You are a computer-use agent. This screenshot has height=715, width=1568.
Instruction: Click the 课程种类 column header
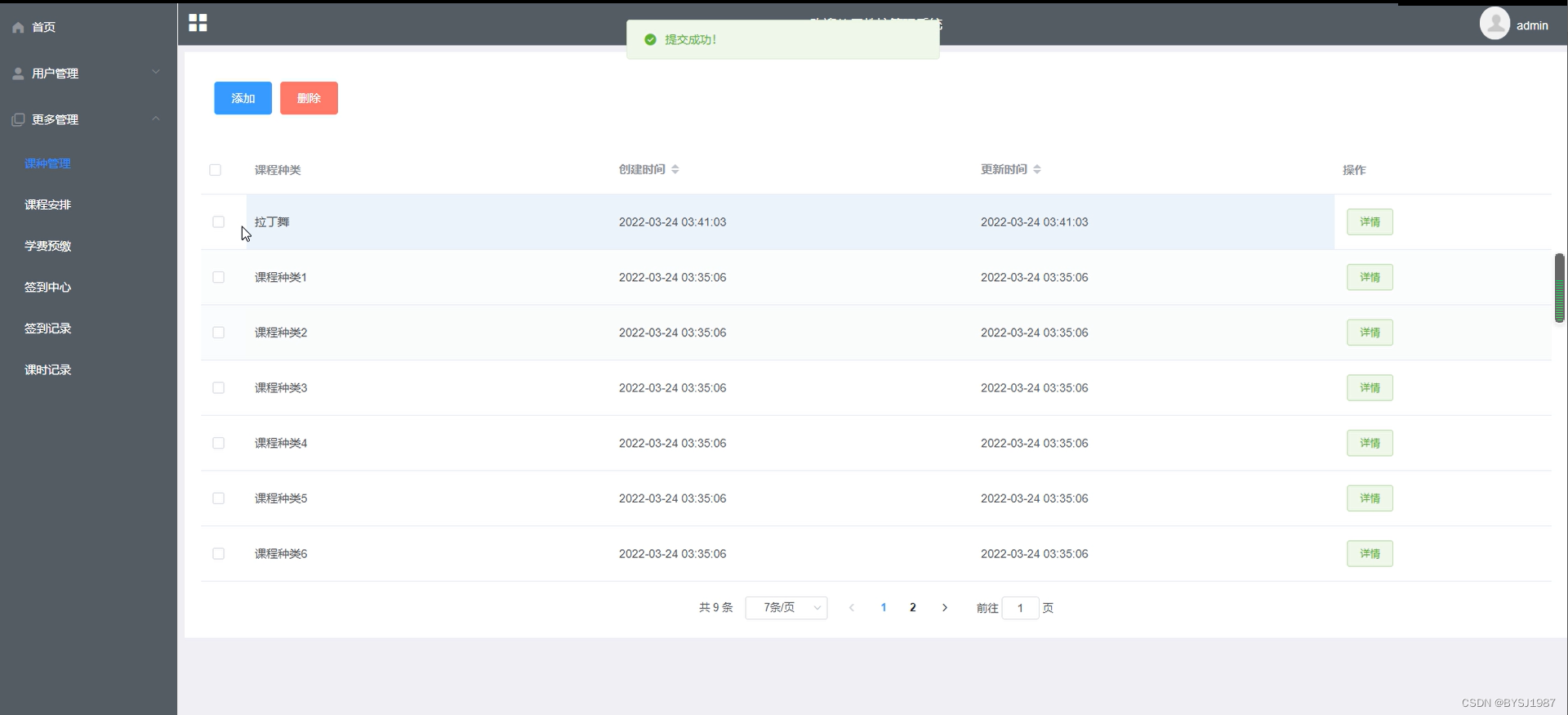coord(278,170)
